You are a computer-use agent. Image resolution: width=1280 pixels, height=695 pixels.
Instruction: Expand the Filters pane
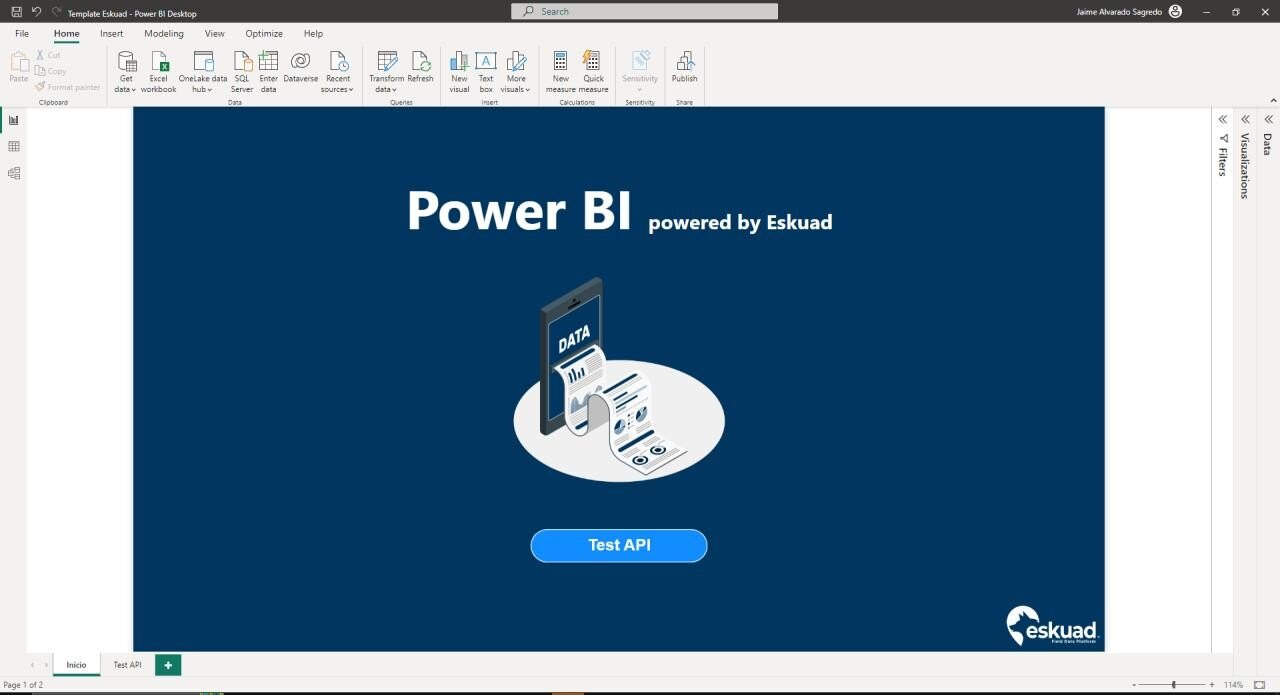[x=1222, y=119]
